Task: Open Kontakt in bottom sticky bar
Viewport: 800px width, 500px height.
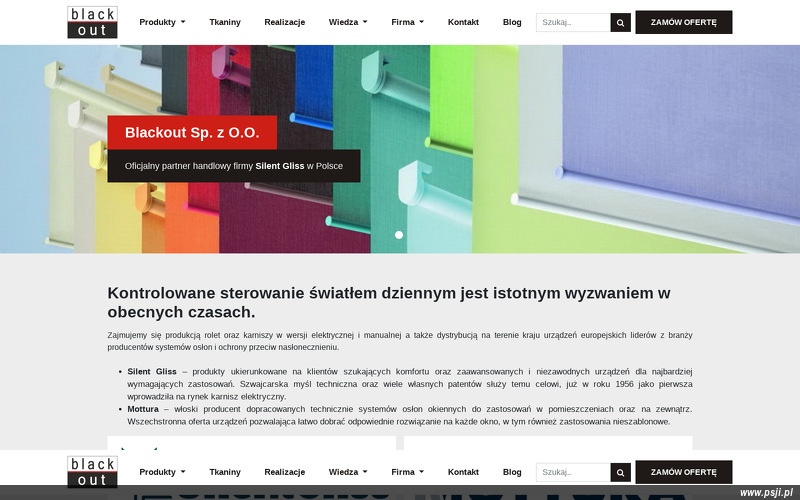Action: tap(463, 472)
